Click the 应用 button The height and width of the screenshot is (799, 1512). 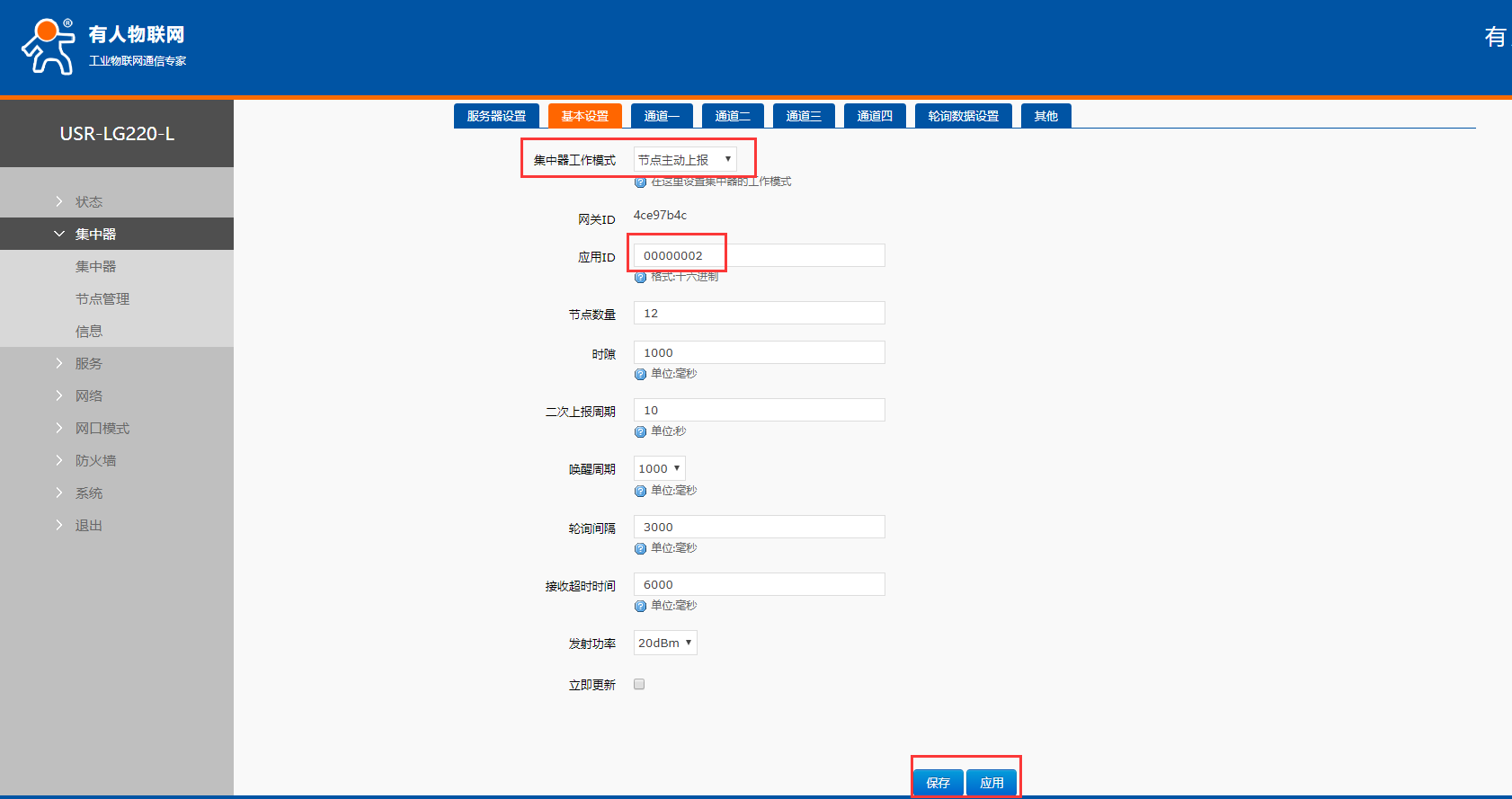pyautogui.click(x=992, y=783)
